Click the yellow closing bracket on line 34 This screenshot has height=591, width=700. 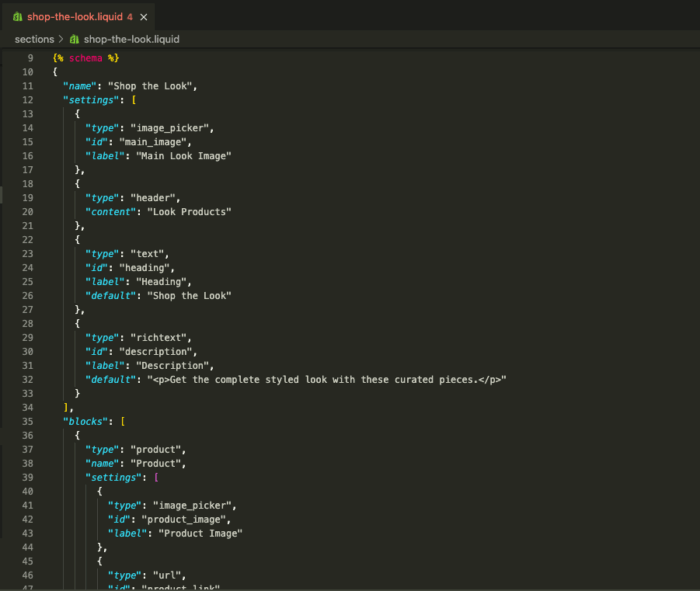point(66,408)
